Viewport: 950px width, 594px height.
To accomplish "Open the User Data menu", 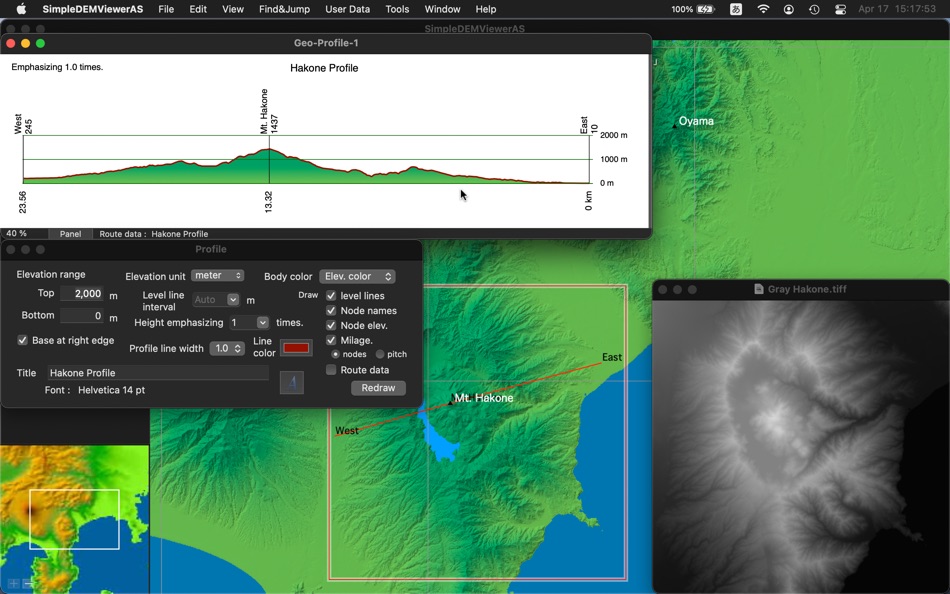I will coord(347,9).
